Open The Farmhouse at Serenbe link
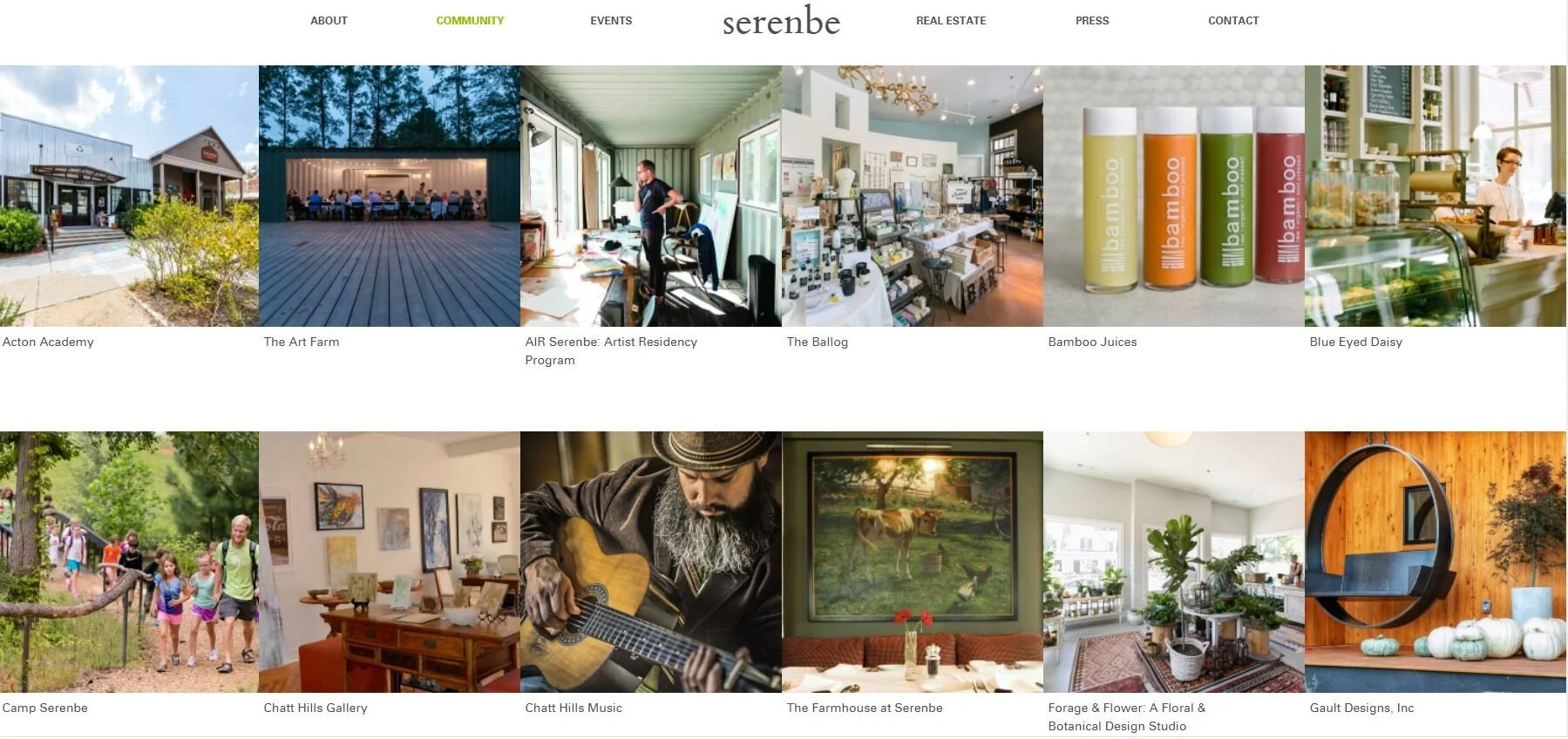 pyautogui.click(x=865, y=708)
